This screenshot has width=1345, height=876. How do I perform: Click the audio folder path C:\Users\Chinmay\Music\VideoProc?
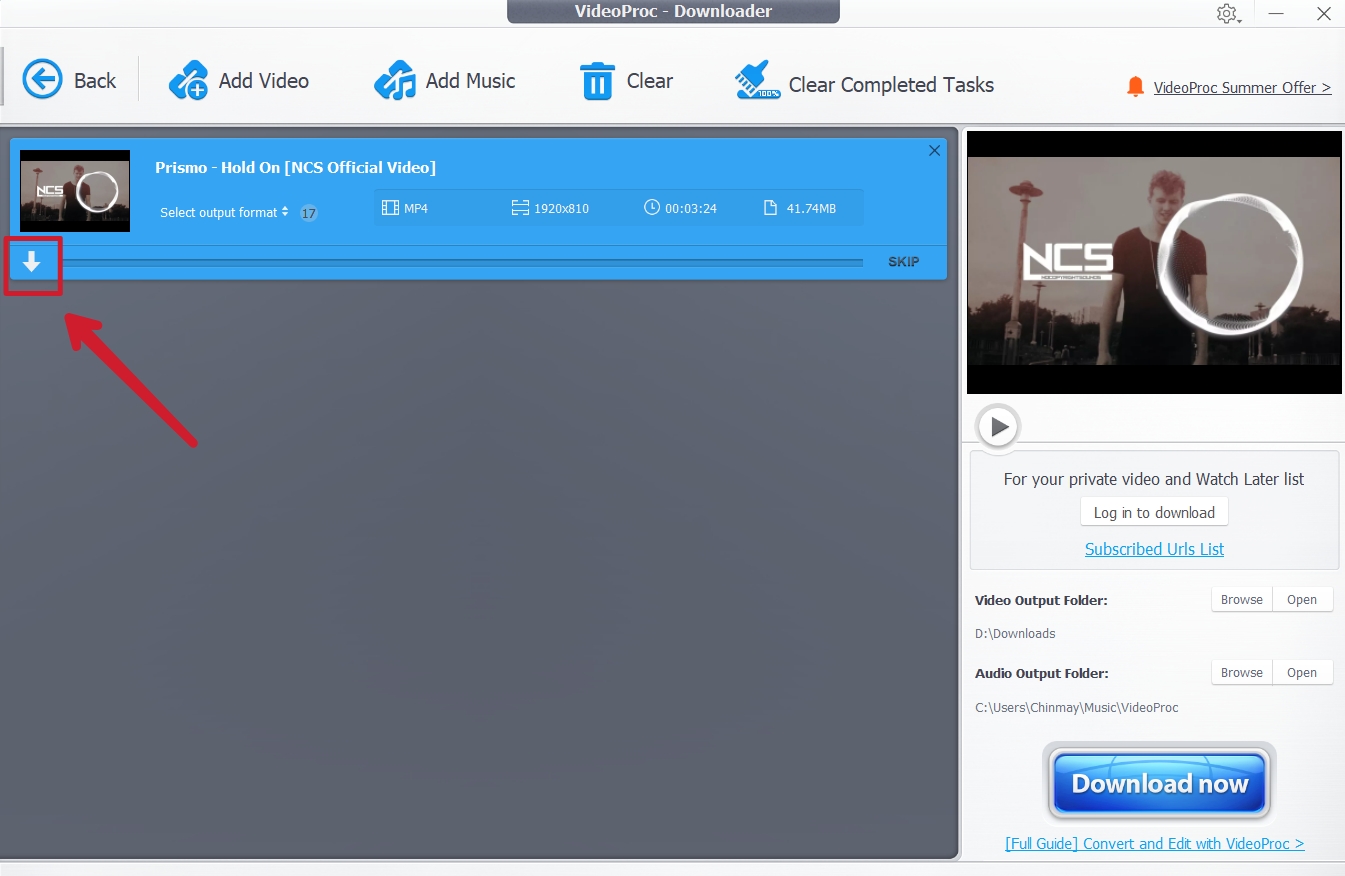[1077, 708]
